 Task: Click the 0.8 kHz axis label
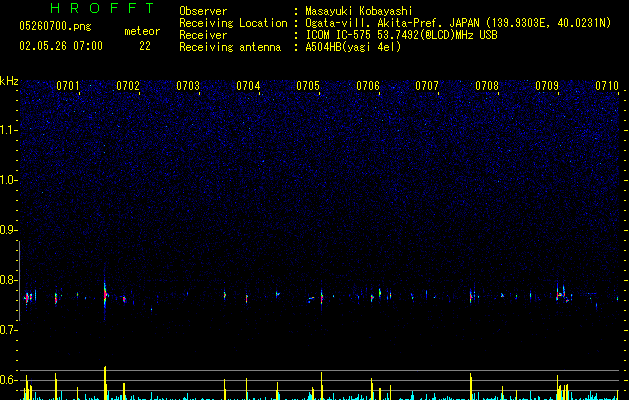[x=9, y=280]
